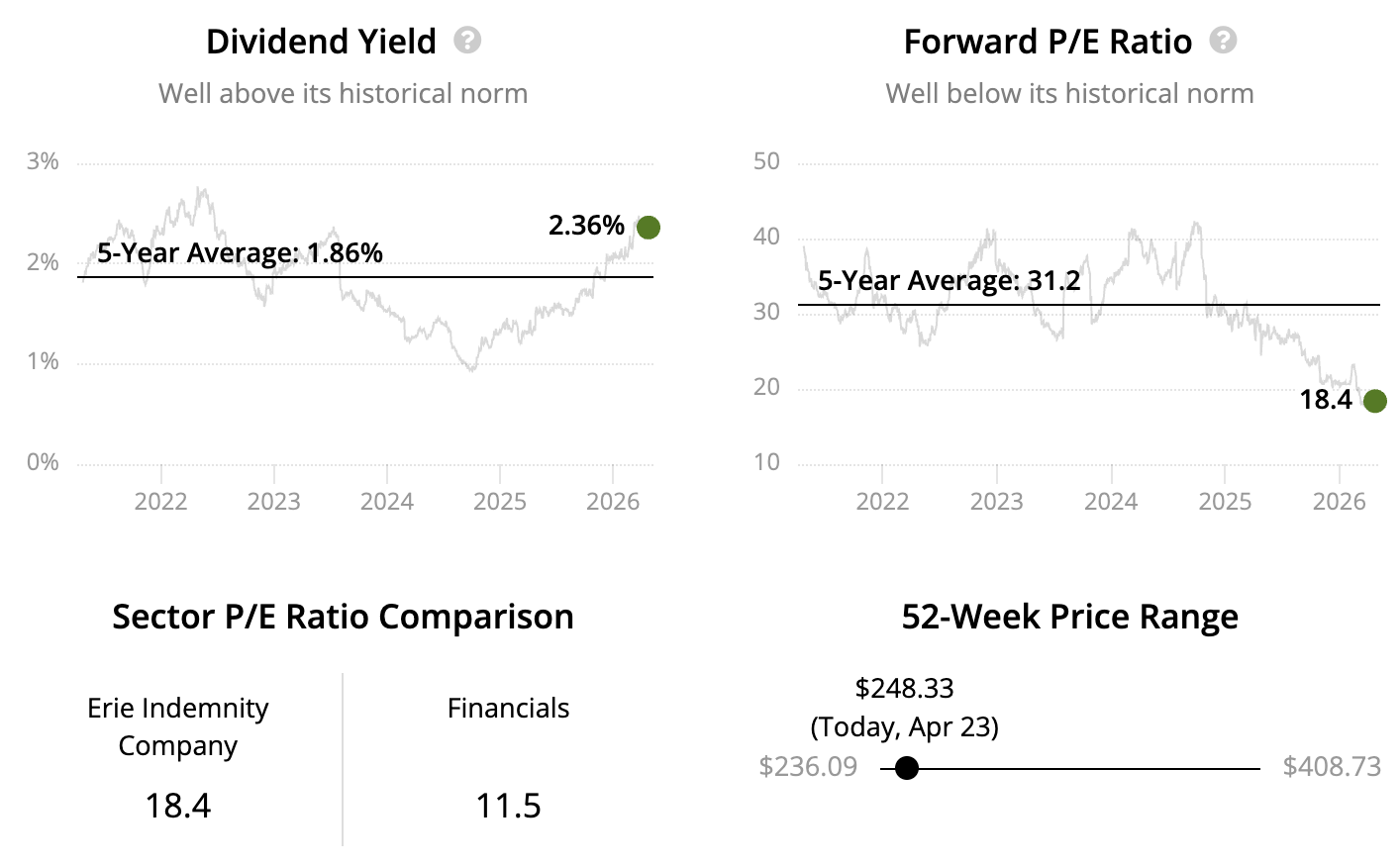Select the 5-Year Average: 31.2 label
The height and width of the screenshot is (865, 1400).
949,281
